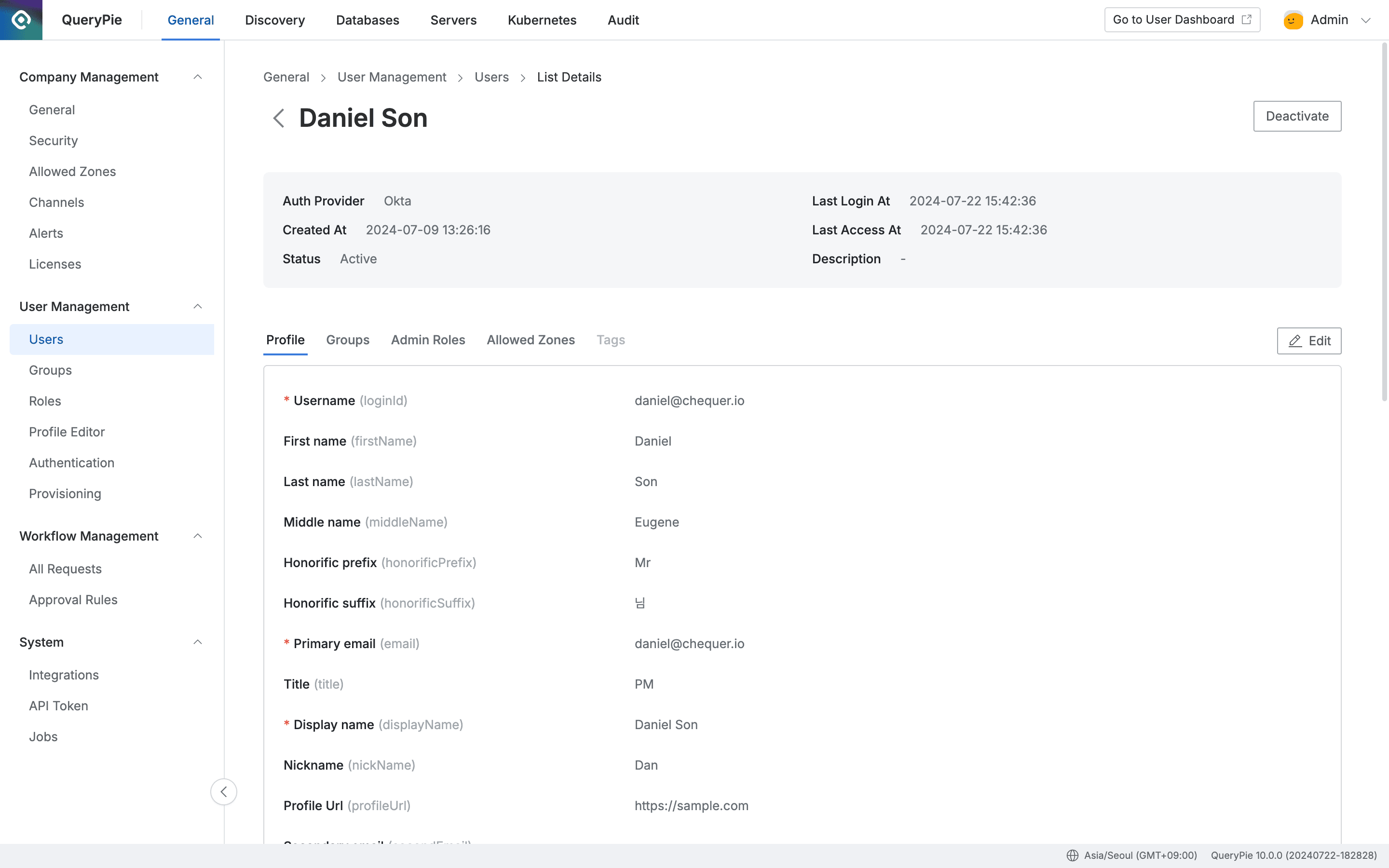This screenshot has height=868, width=1389.
Task: Collapse the sidebar with the circular chevron button
Action: click(x=224, y=792)
